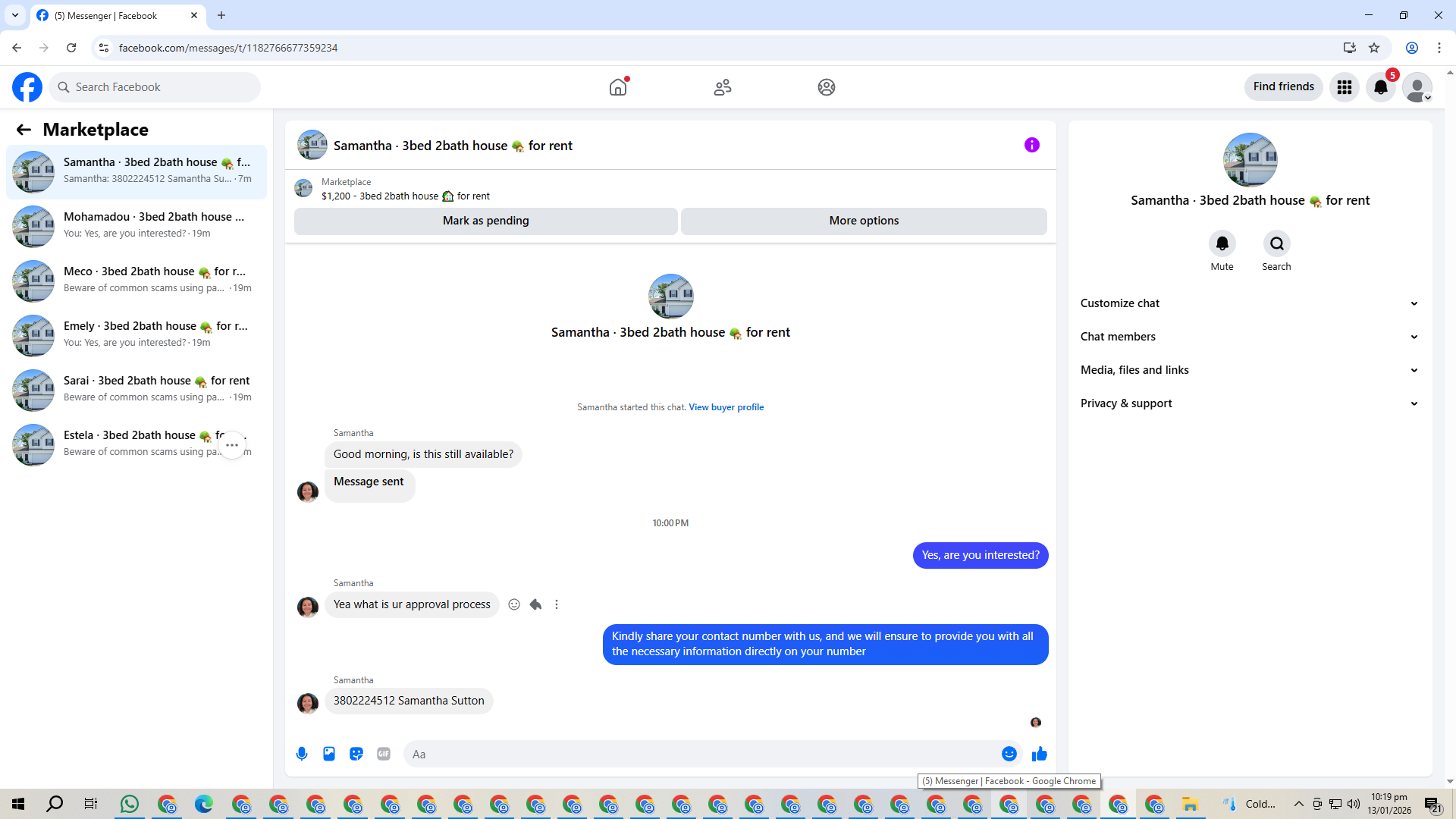
Task: Open conversation information purple icon
Action: pos(1031,145)
